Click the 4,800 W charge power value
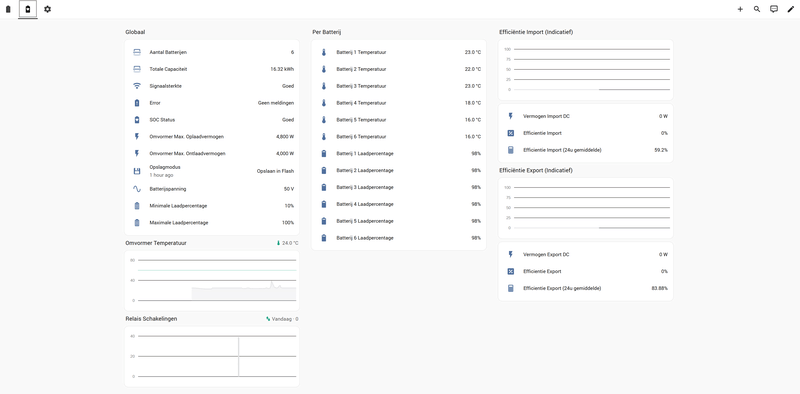 (x=284, y=137)
